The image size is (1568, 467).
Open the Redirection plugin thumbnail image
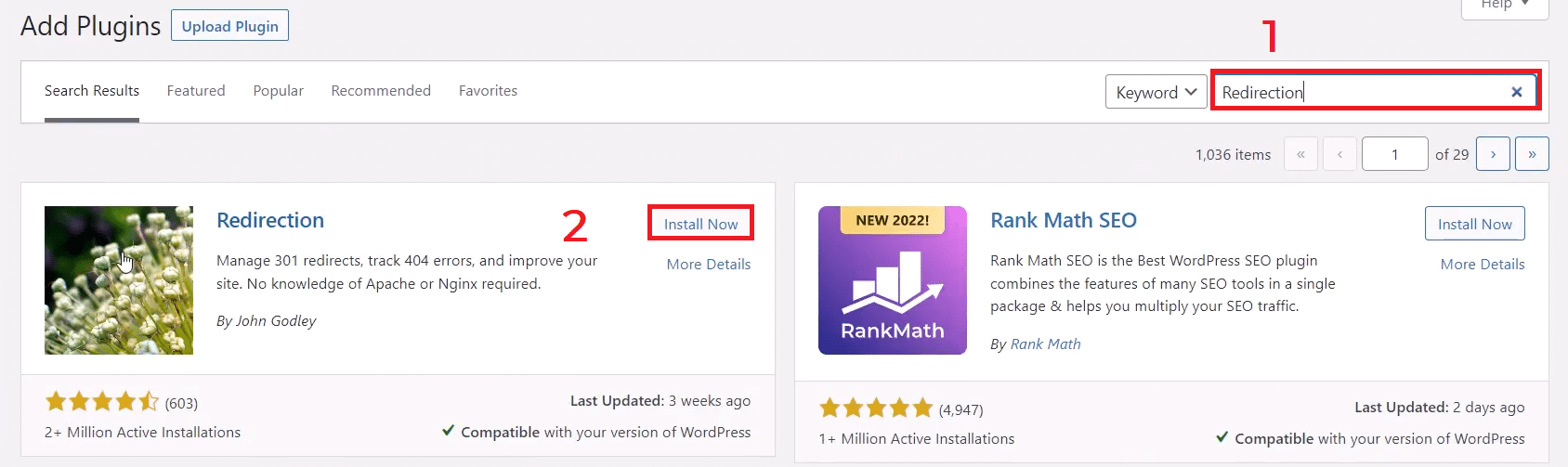coord(119,280)
